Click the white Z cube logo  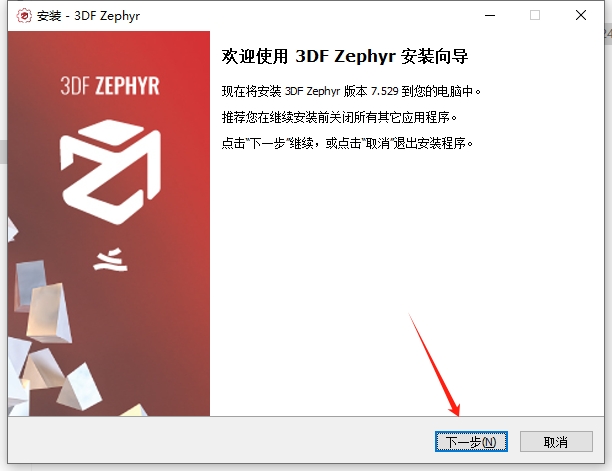tap(110, 172)
